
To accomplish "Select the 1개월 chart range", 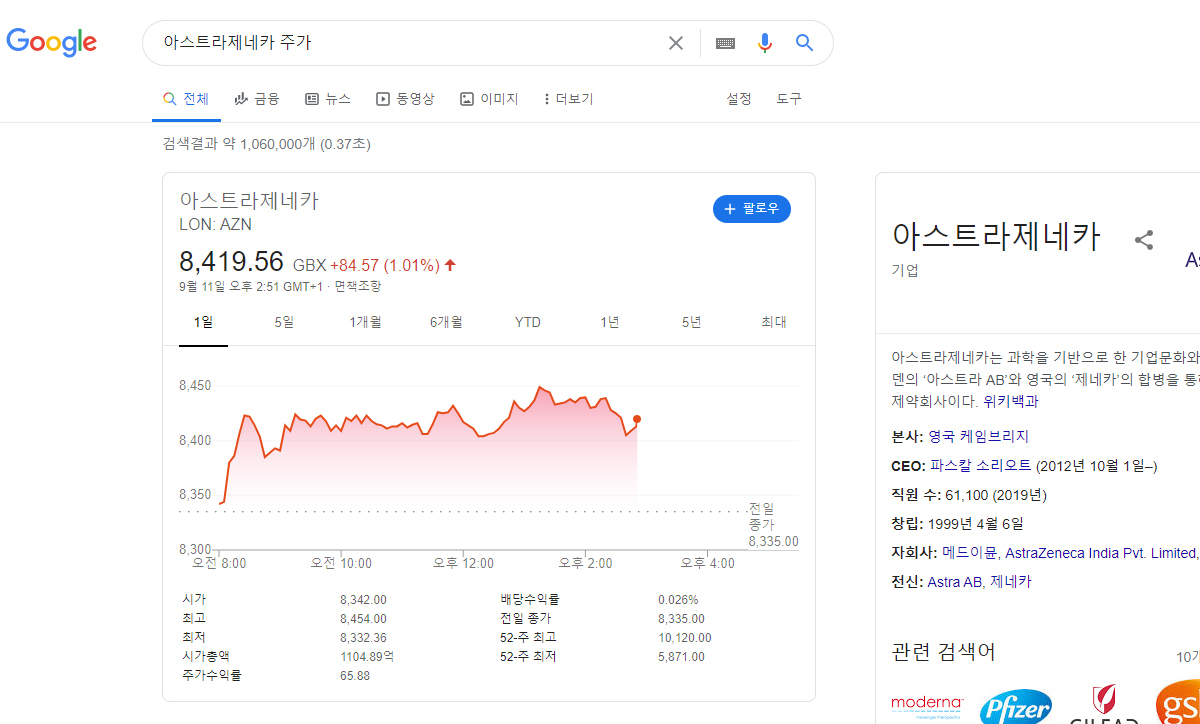I will click(x=365, y=322).
